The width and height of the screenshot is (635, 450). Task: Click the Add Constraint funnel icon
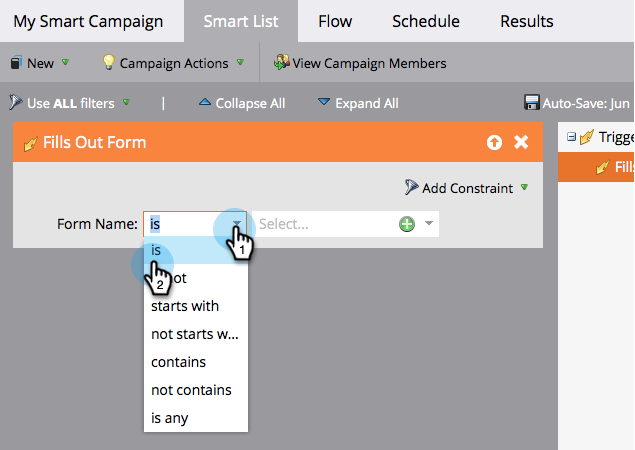pos(411,188)
